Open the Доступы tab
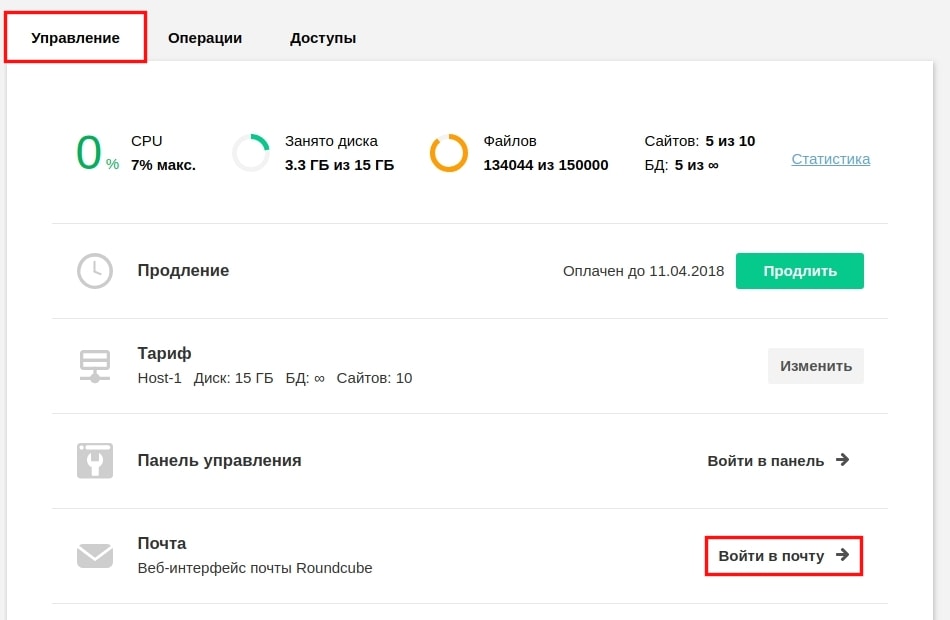The width and height of the screenshot is (950, 620). [x=323, y=38]
